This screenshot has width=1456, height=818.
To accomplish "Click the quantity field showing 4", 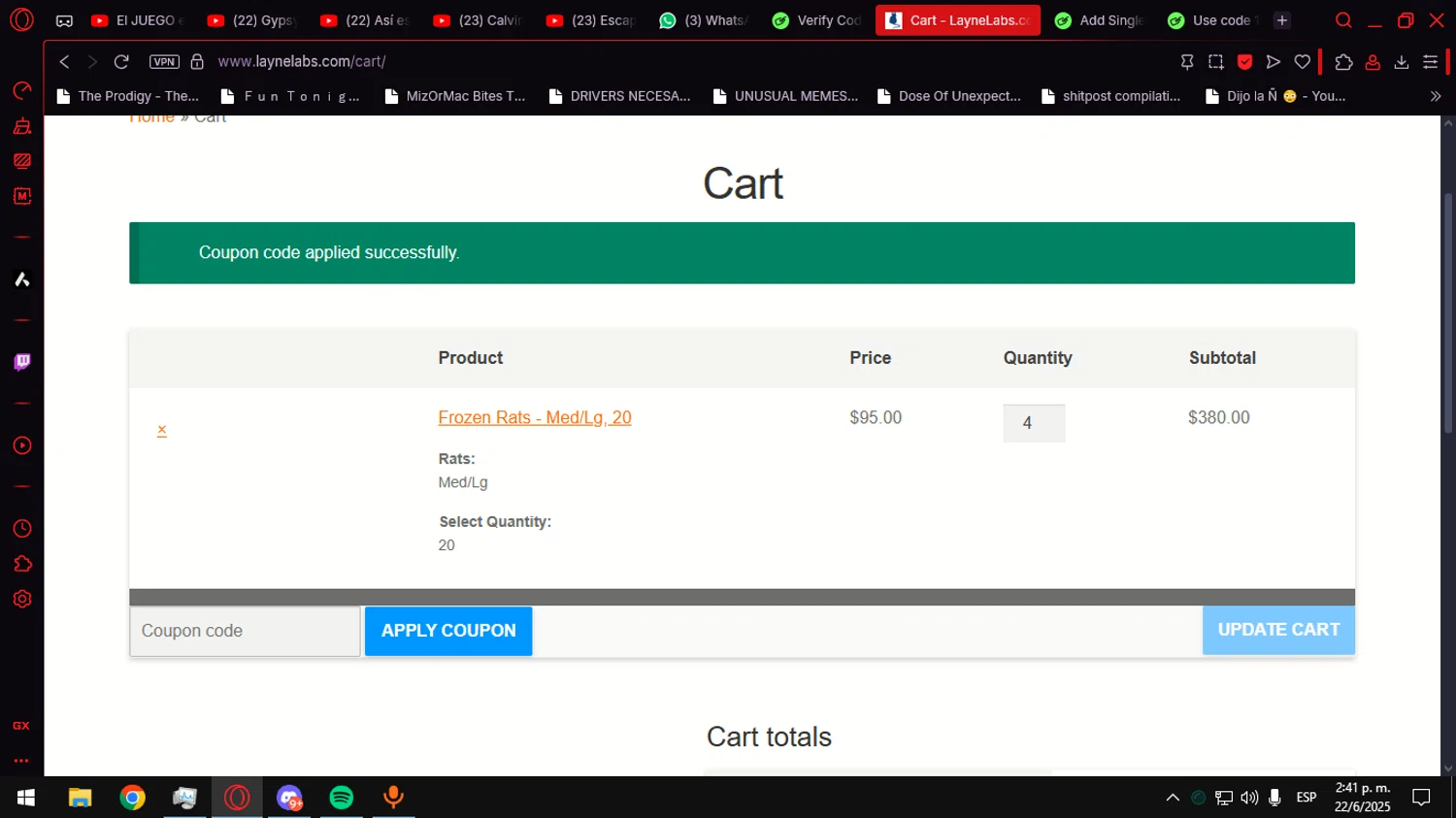I will [1034, 423].
